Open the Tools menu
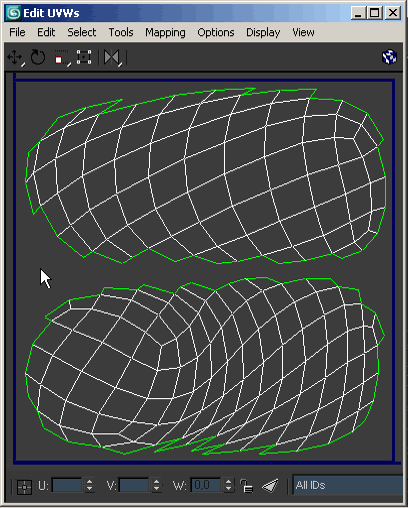 point(121,32)
